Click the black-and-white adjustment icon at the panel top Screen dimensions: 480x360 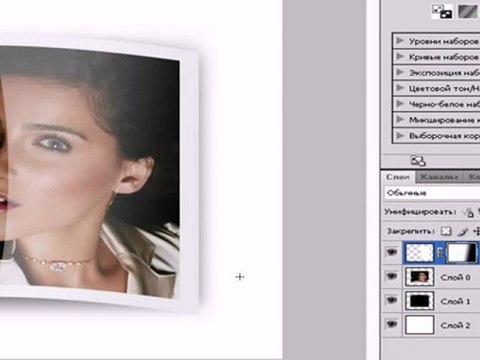(x=442, y=12)
